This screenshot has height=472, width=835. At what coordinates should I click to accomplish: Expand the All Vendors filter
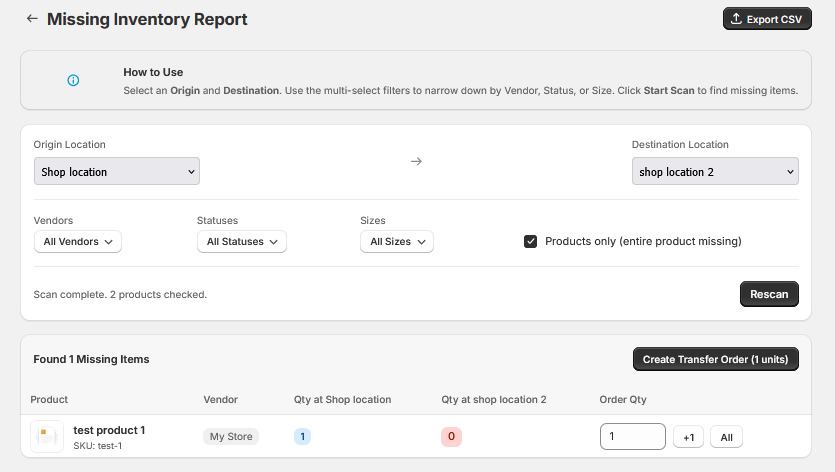[78, 242]
